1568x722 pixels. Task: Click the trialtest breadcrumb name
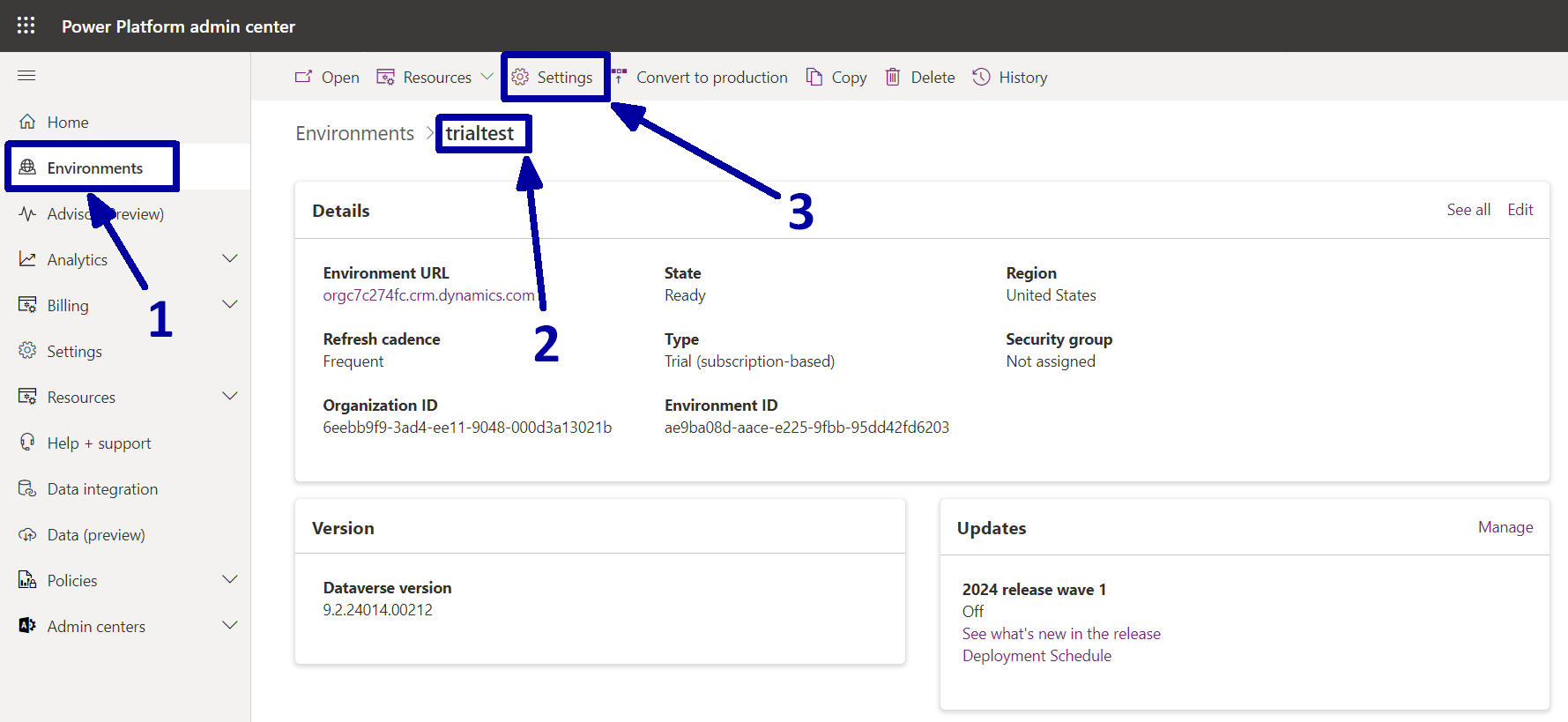coord(479,133)
